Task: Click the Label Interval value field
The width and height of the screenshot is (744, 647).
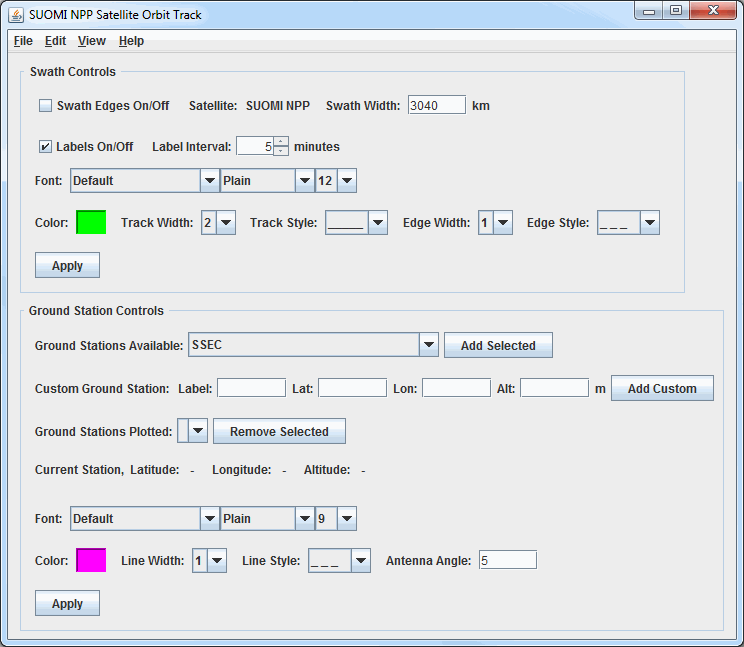Action: (x=255, y=147)
